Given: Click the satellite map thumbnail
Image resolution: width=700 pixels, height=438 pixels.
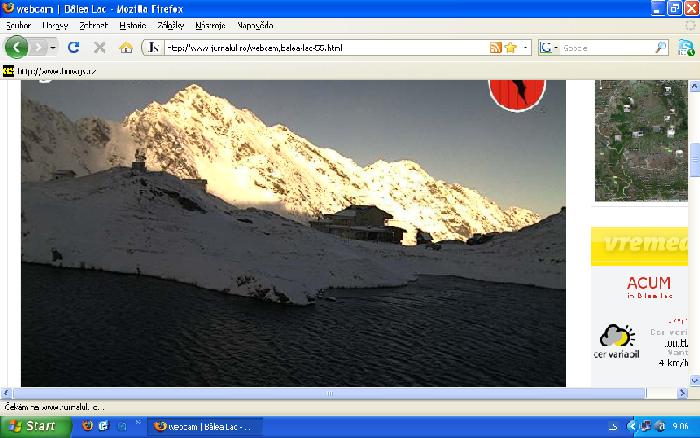Looking at the screenshot, I should click(639, 140).
